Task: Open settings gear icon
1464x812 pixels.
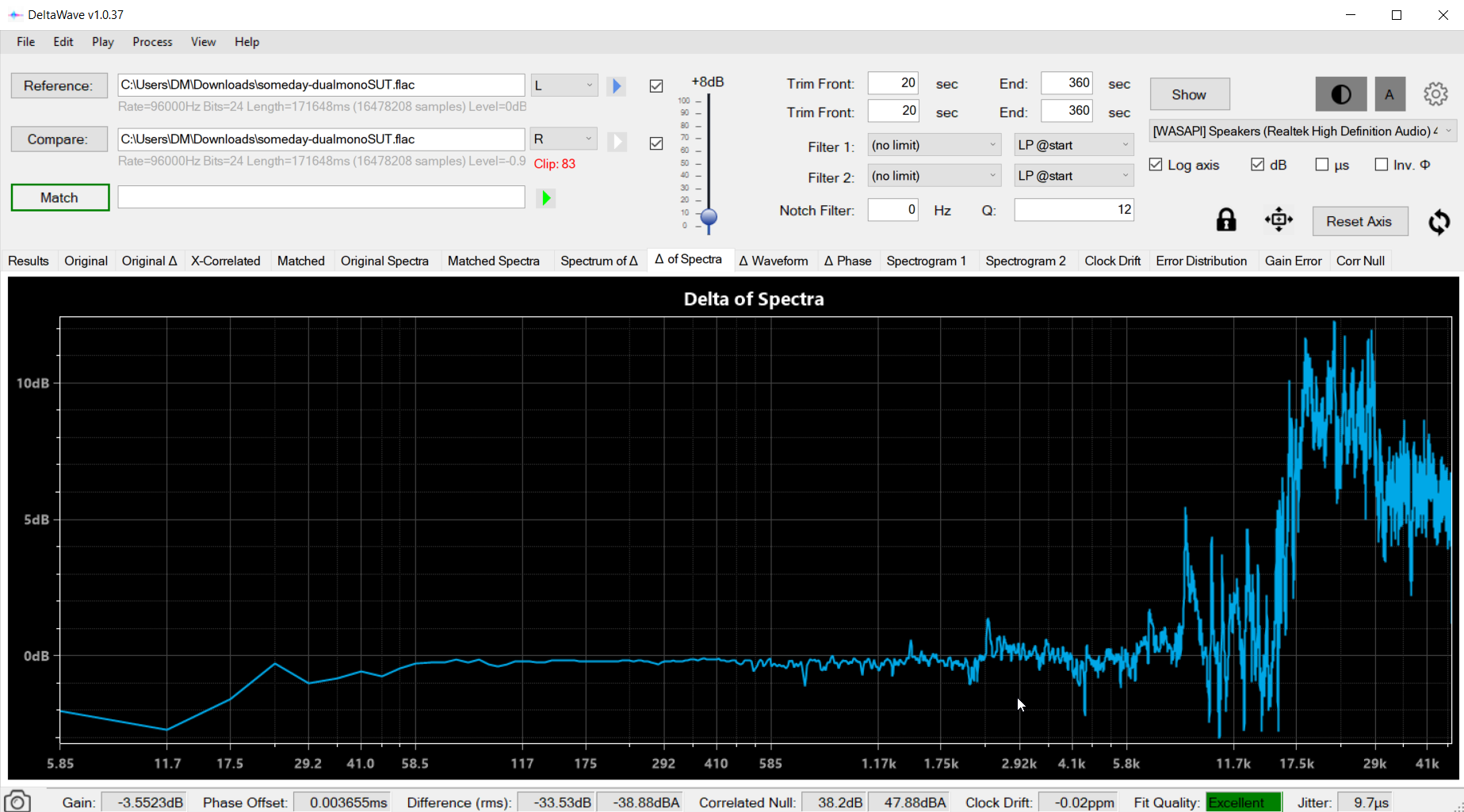Action: [x=1435, y=94]
